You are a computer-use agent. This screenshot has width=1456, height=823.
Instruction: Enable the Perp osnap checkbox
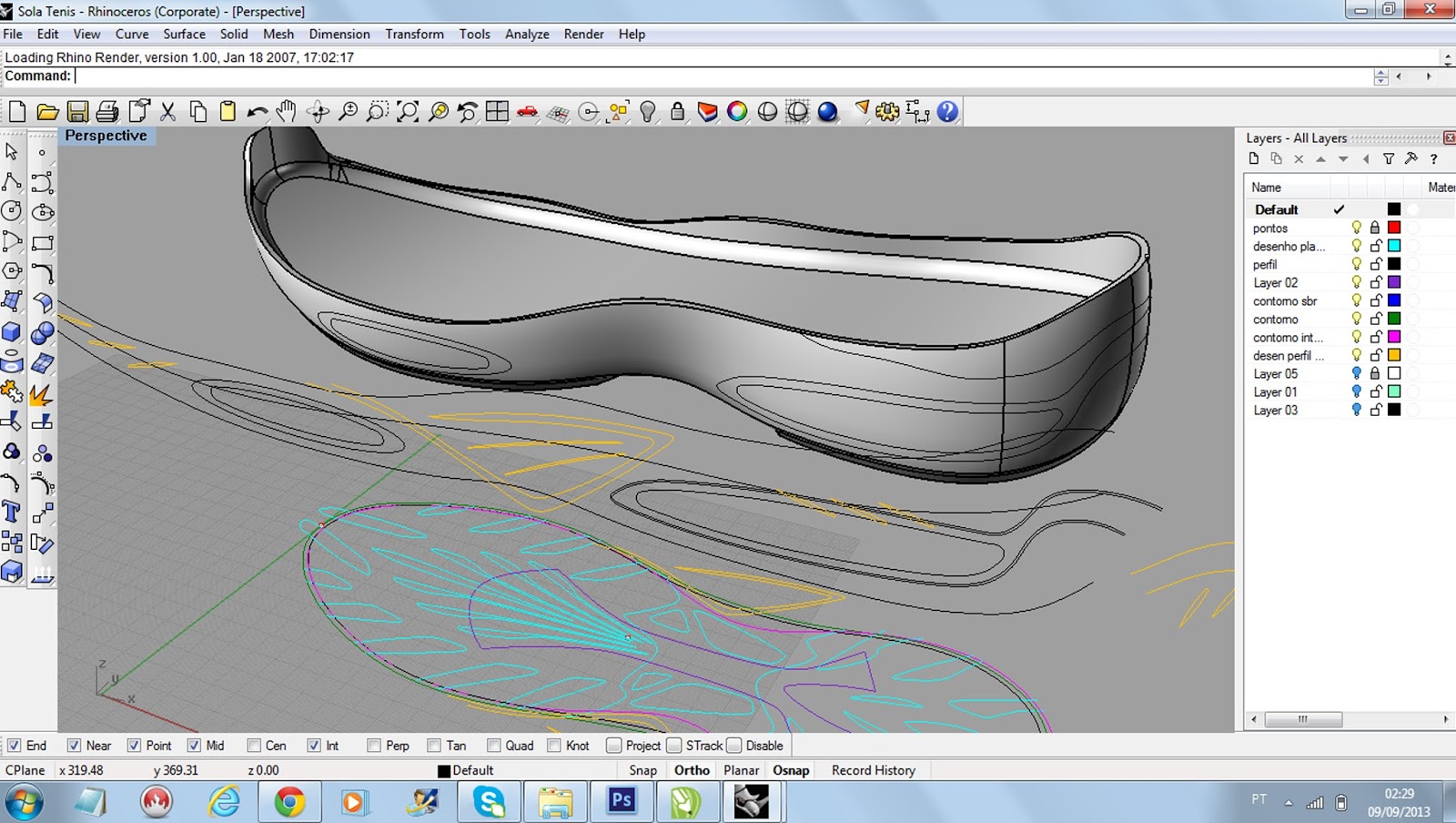[374, 746]
